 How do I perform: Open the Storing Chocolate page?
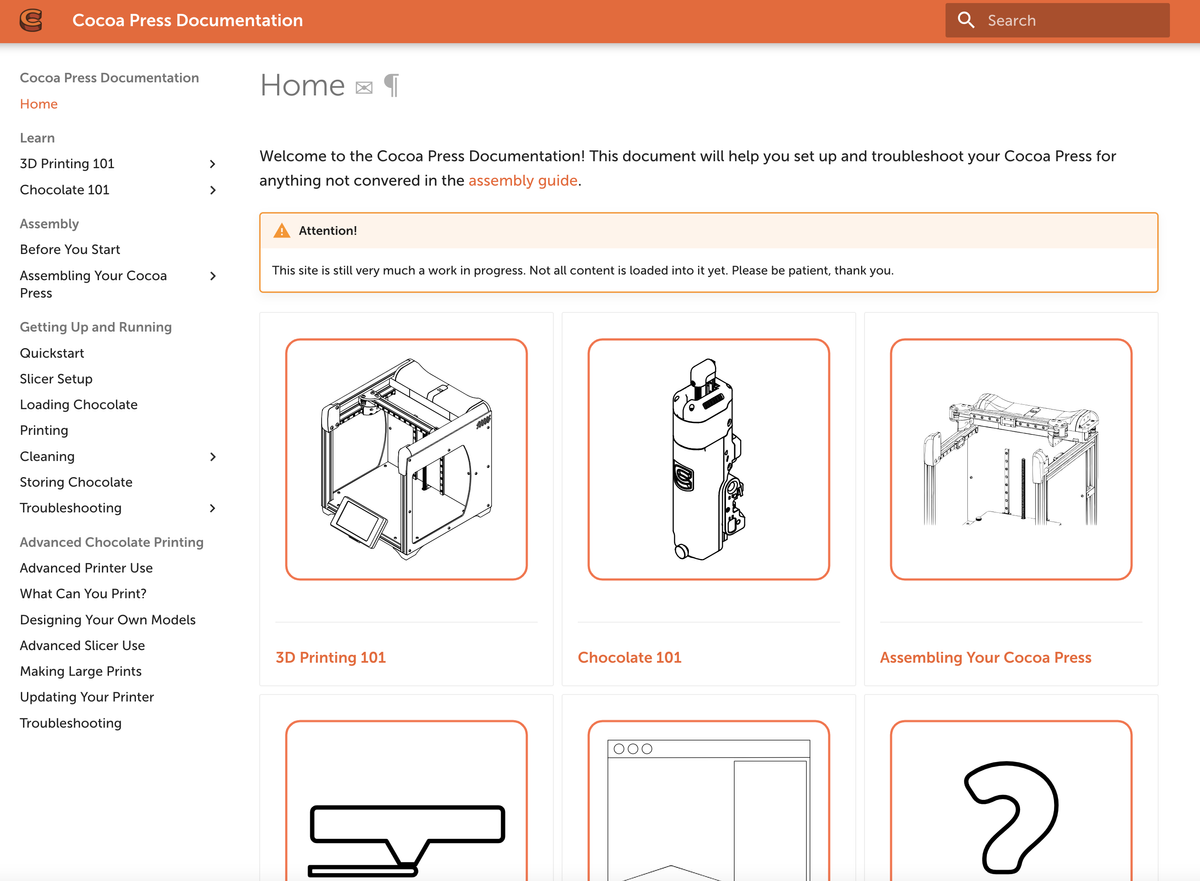[76, 482]
